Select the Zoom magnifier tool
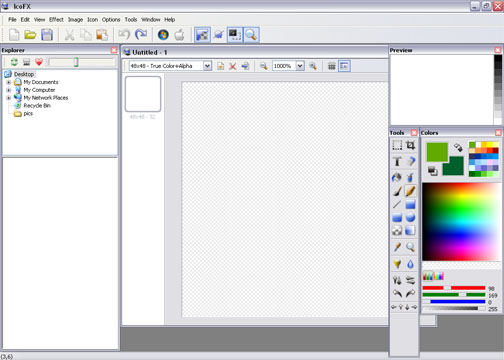Image resolution: width=504 pixels, height=360 pixels. coord(410,247)
